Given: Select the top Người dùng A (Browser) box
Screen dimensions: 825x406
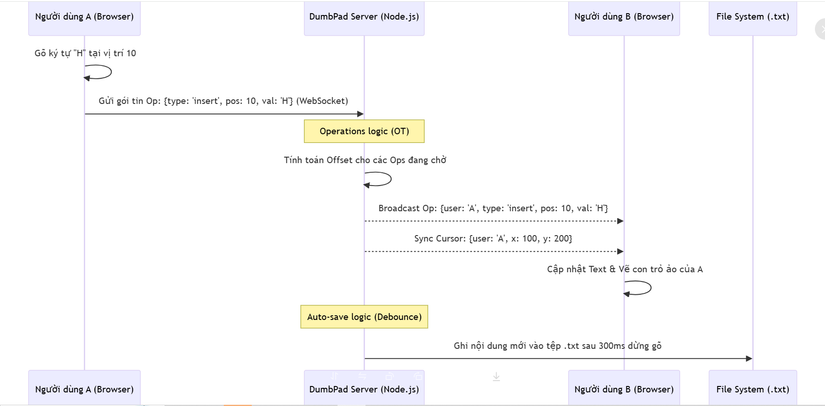Looking at the screenshot, I should [84, 17].
